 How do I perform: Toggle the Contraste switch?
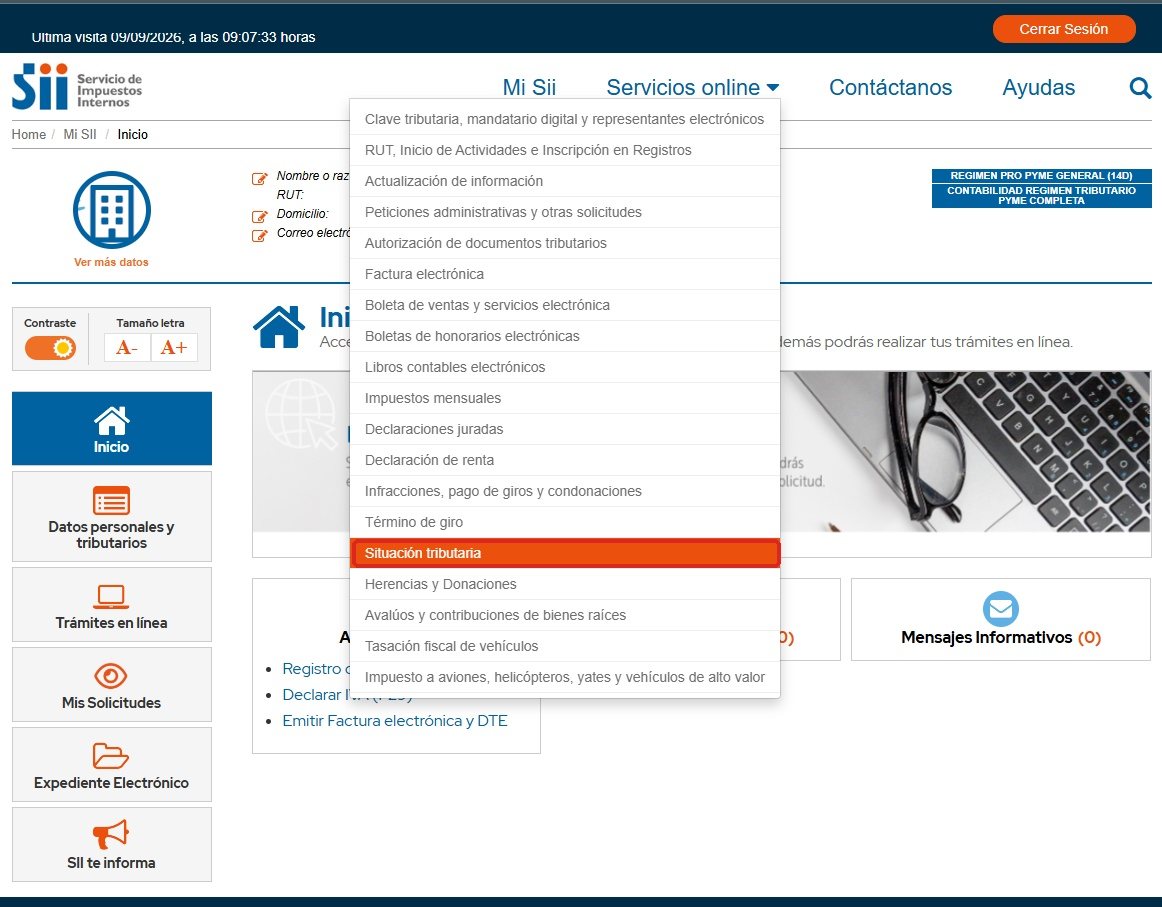coord(50,348)
